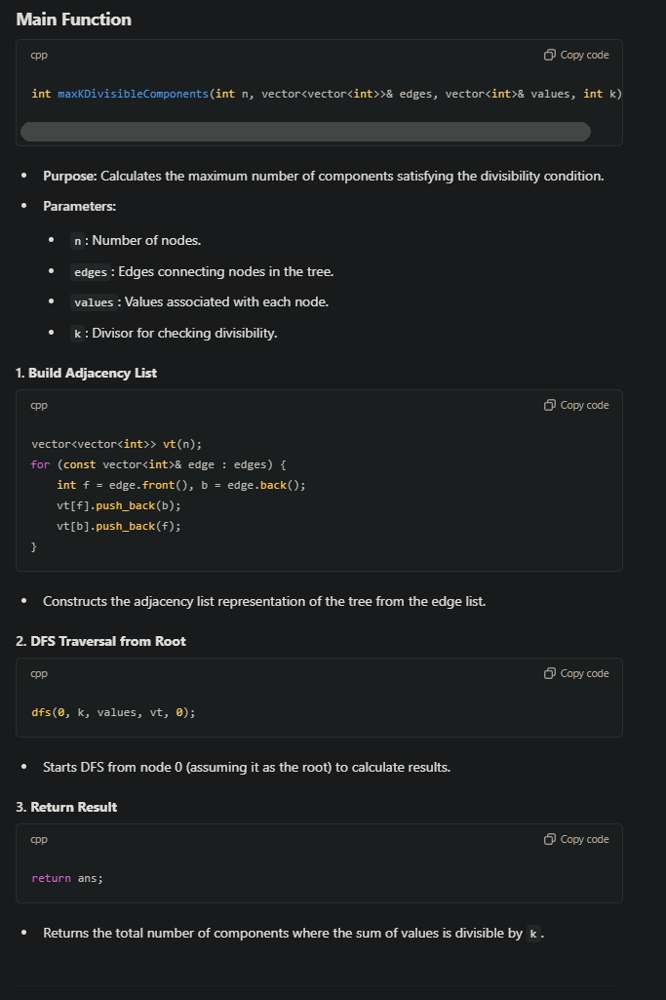Click the dfs(0, k, values, vt, 0) line

(x=113, y=712)
